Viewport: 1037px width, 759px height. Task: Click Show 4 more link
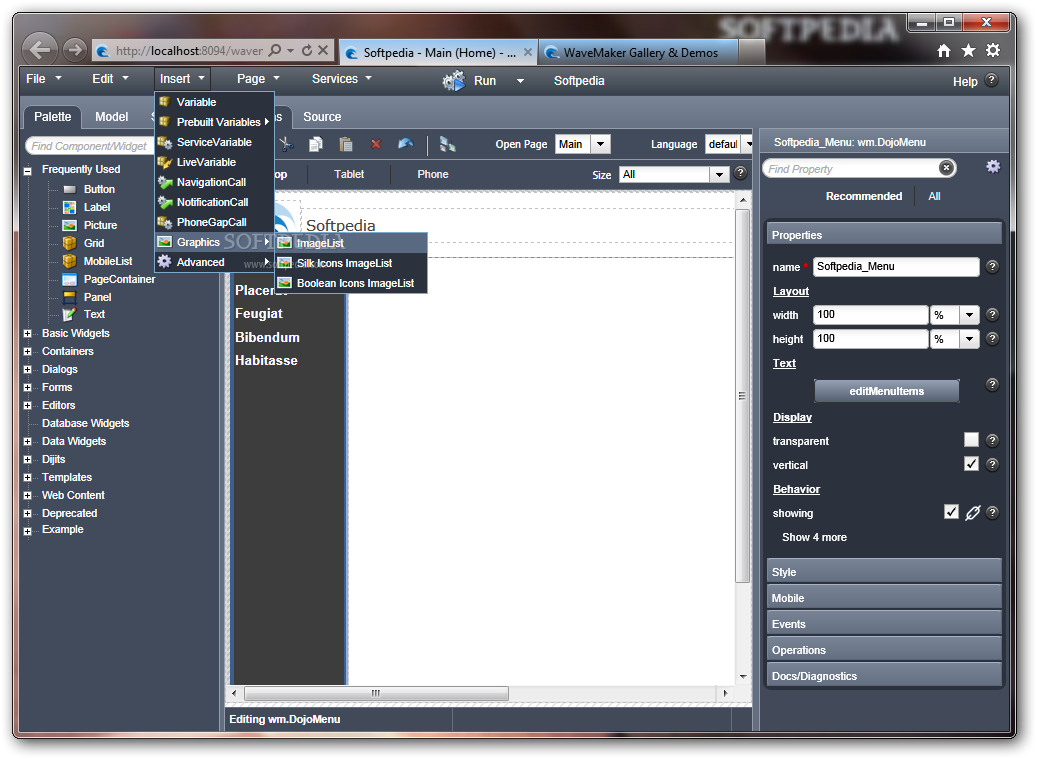click(x=814, y=537)
